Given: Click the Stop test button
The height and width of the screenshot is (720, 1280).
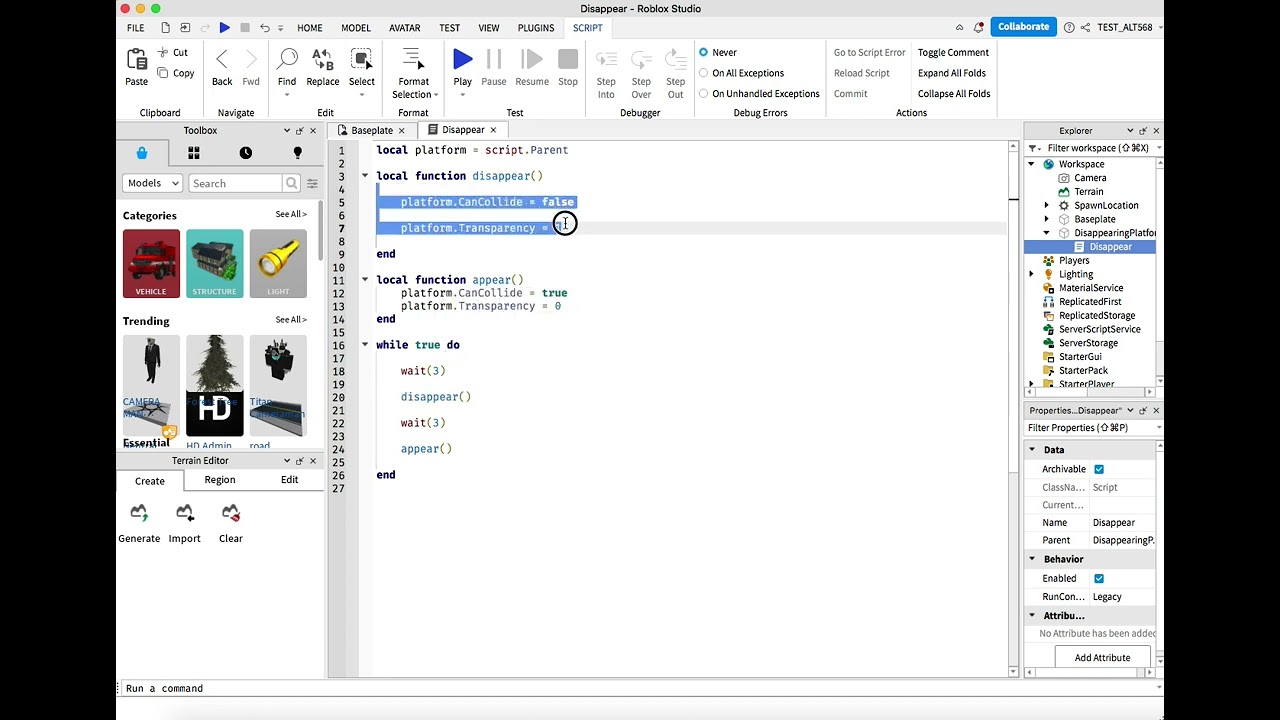Looking at the screenshot, I should (568, 60).
